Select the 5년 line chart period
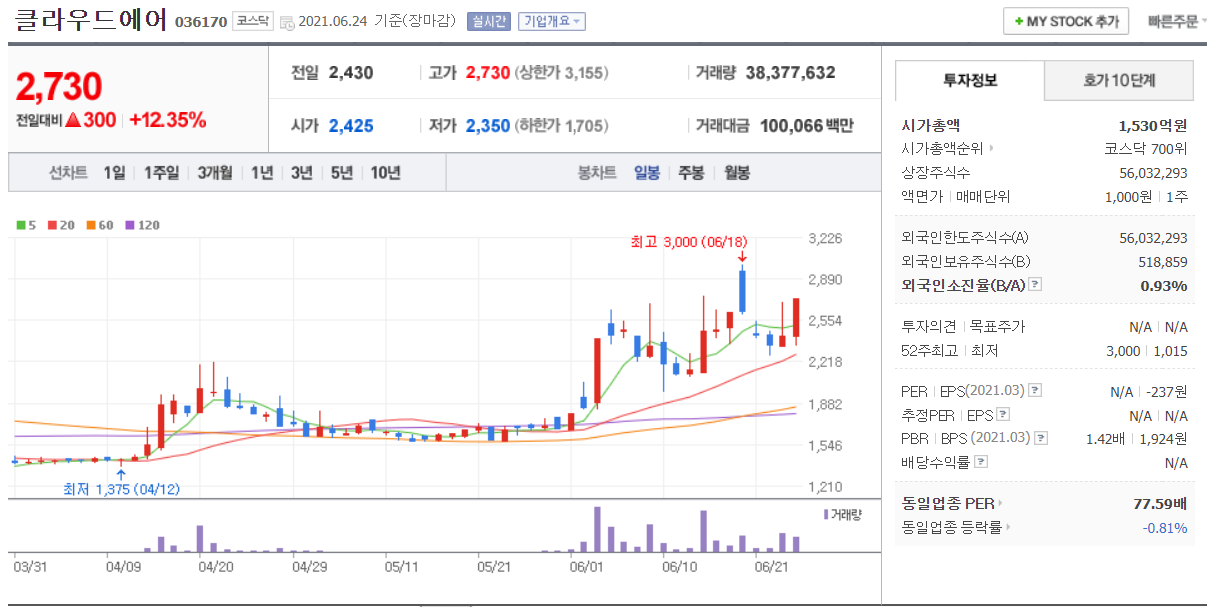 coord(341,172)
